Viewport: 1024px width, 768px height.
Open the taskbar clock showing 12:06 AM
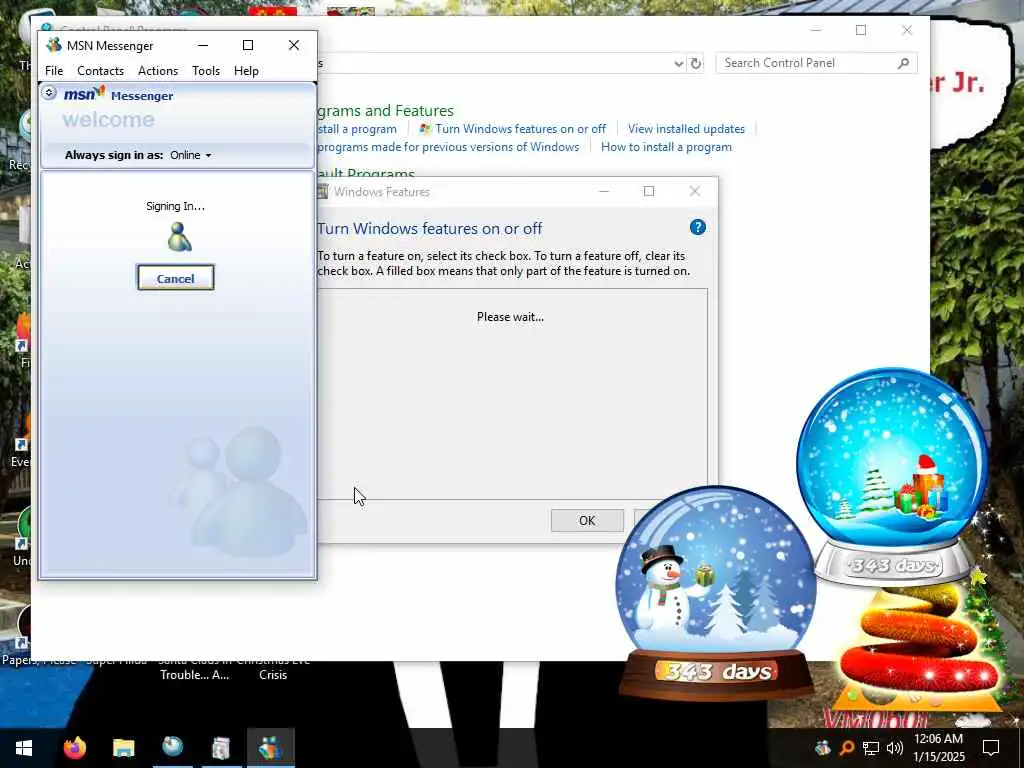tap(938, 748)
